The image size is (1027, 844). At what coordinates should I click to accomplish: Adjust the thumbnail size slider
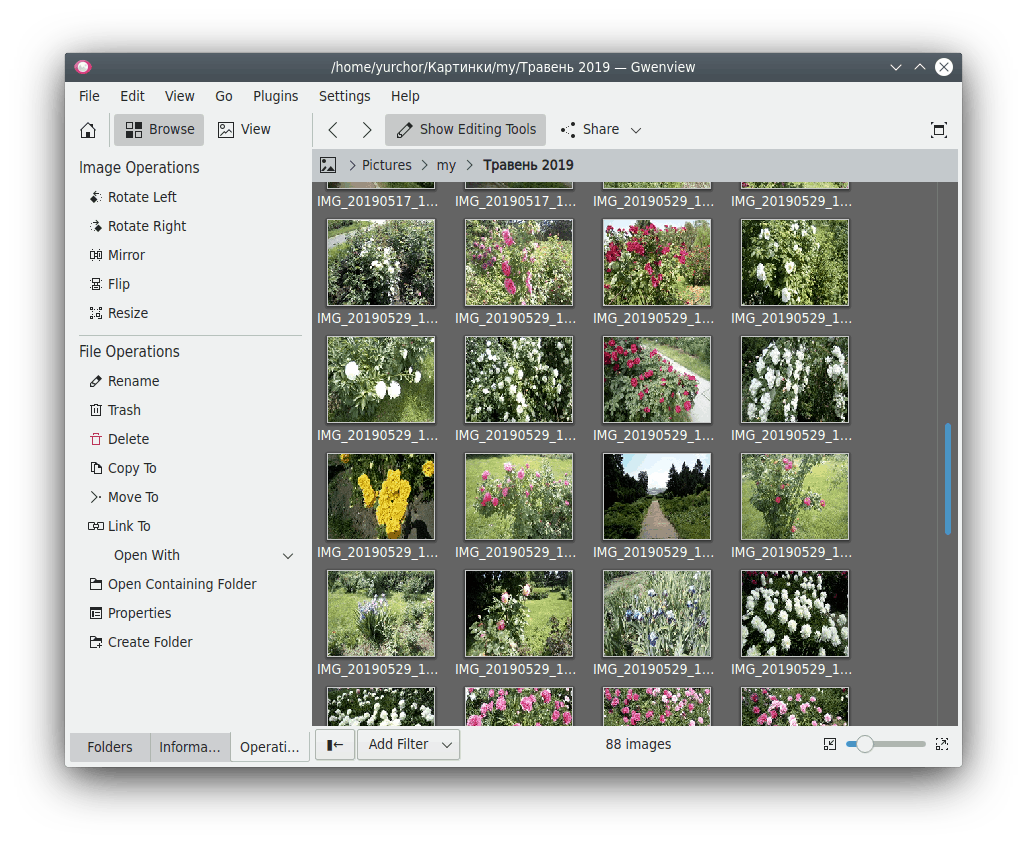click(x=865, y=744)
